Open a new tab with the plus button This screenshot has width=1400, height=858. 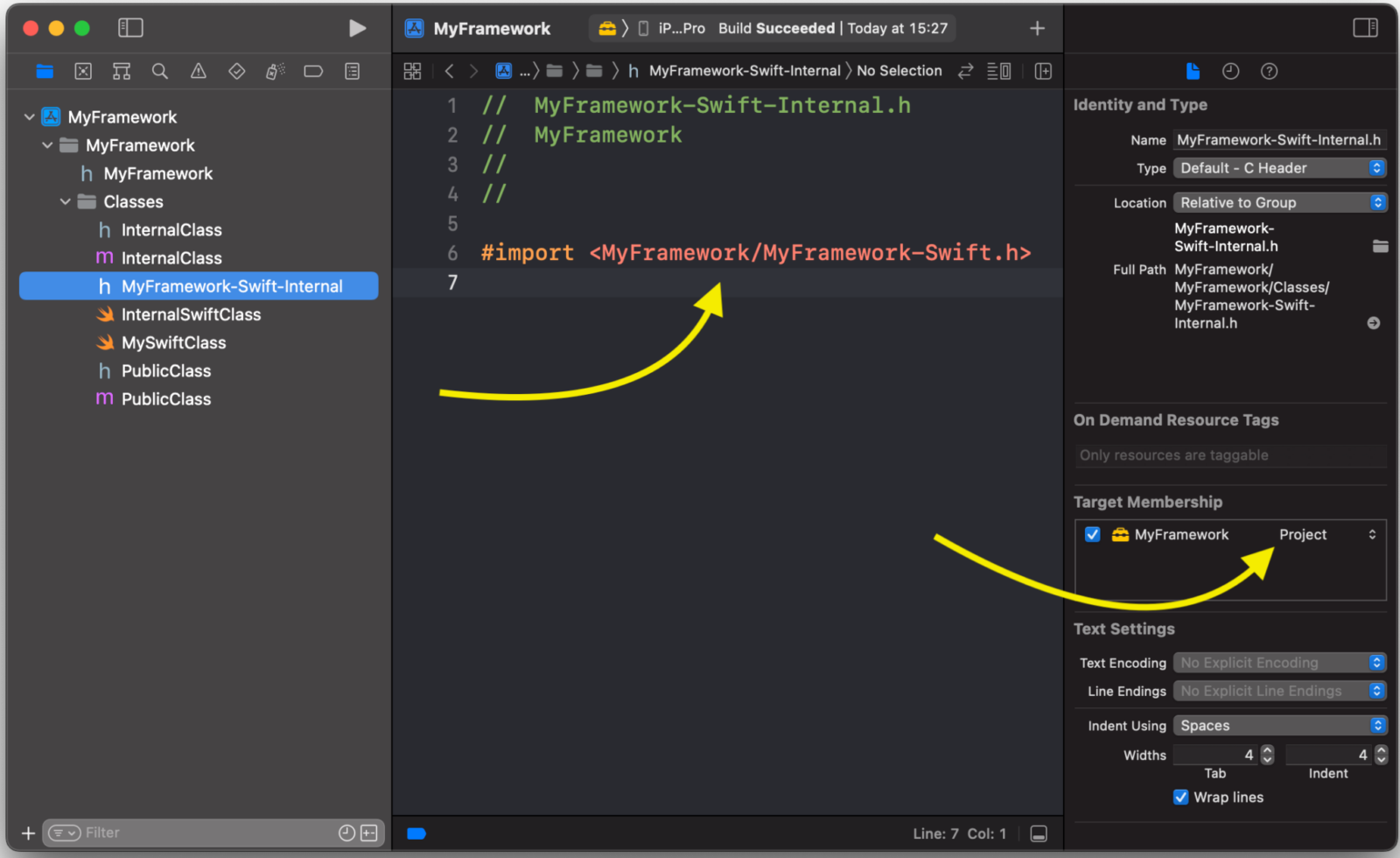tap(1036, 27)
